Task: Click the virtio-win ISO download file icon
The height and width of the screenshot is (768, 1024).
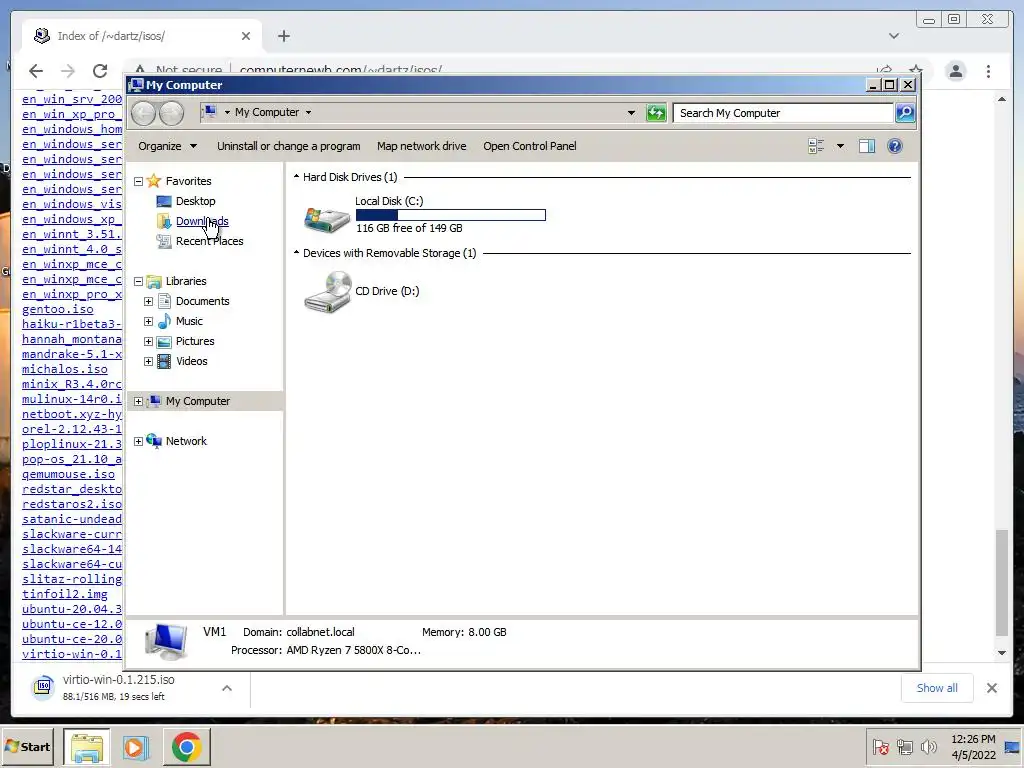Action: click(x=44, y=686)
